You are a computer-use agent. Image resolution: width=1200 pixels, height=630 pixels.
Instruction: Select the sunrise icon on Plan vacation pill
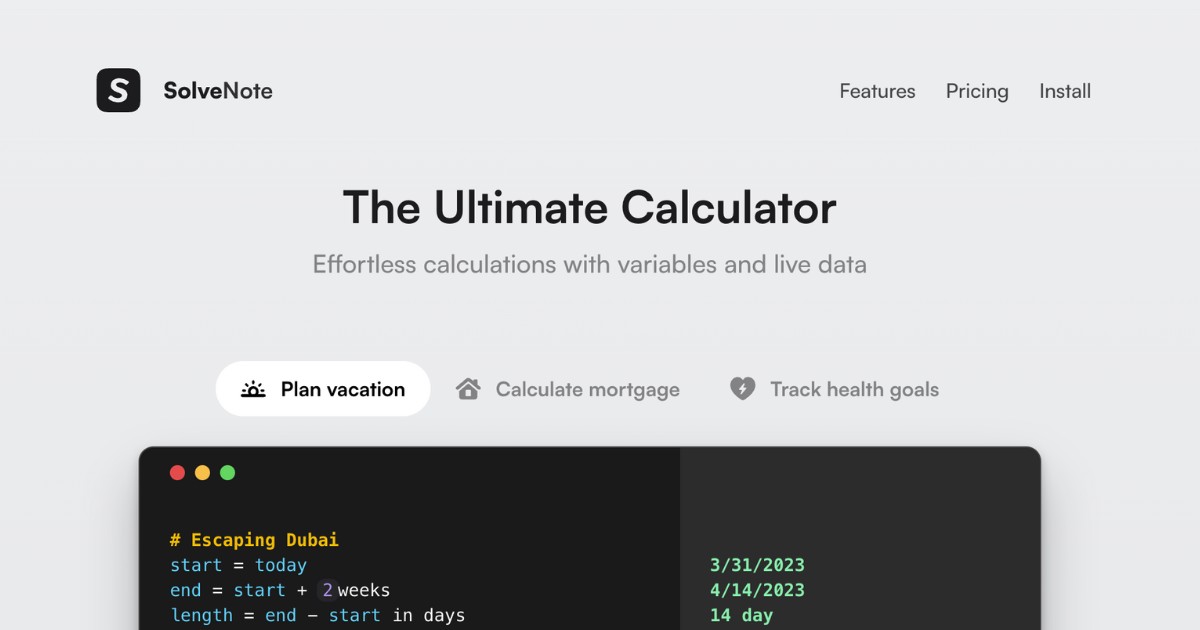coord(253,388)
